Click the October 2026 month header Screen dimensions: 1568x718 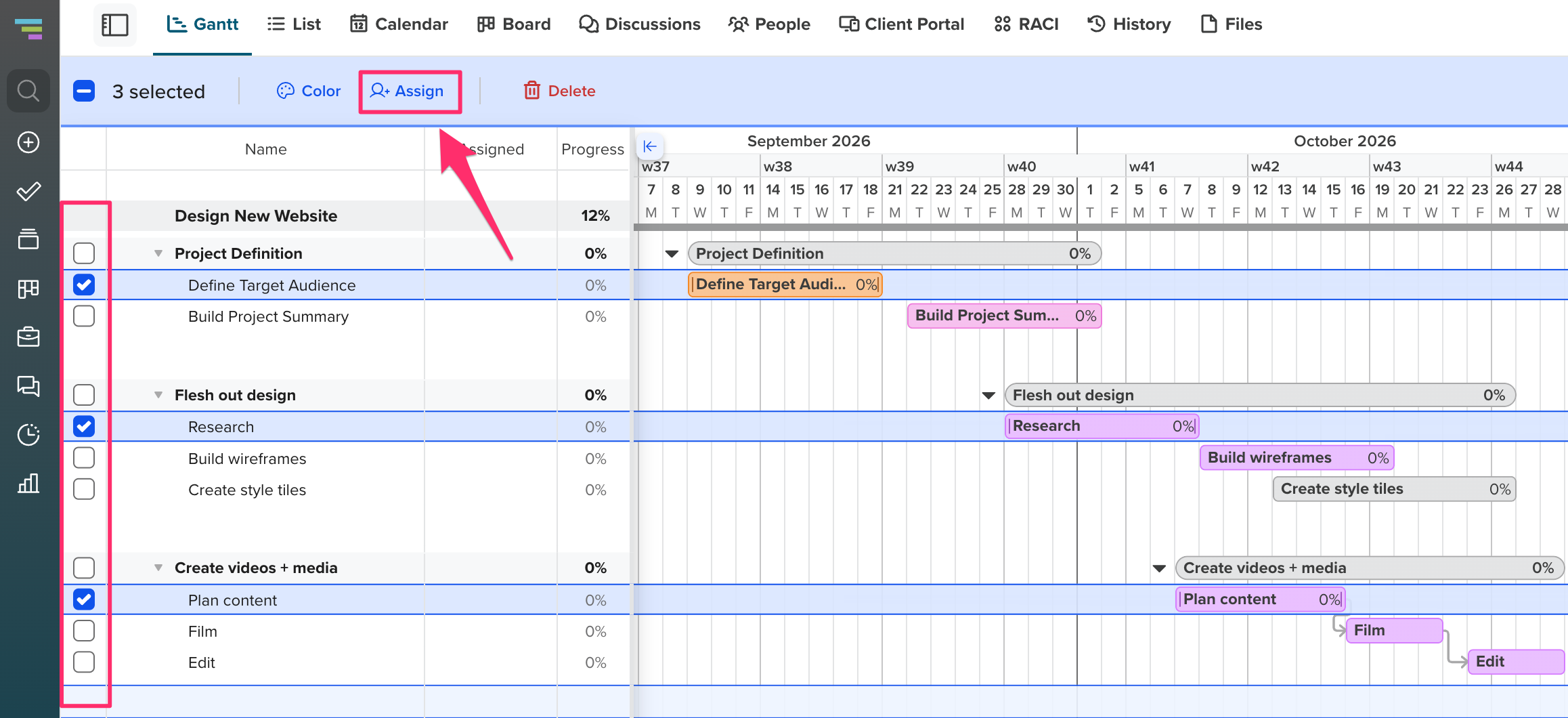pyautogui.click(x=1345, y=141)
